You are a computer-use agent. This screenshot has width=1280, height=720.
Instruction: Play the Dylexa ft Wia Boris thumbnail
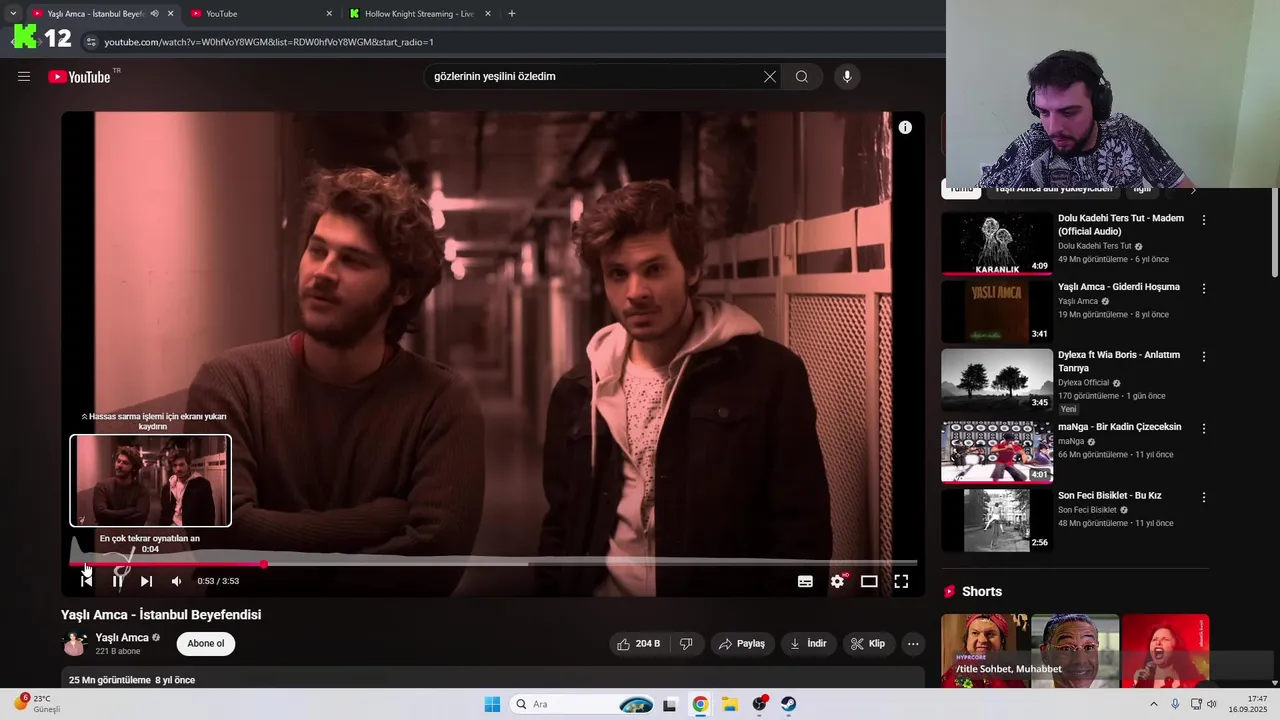[997, 380]
